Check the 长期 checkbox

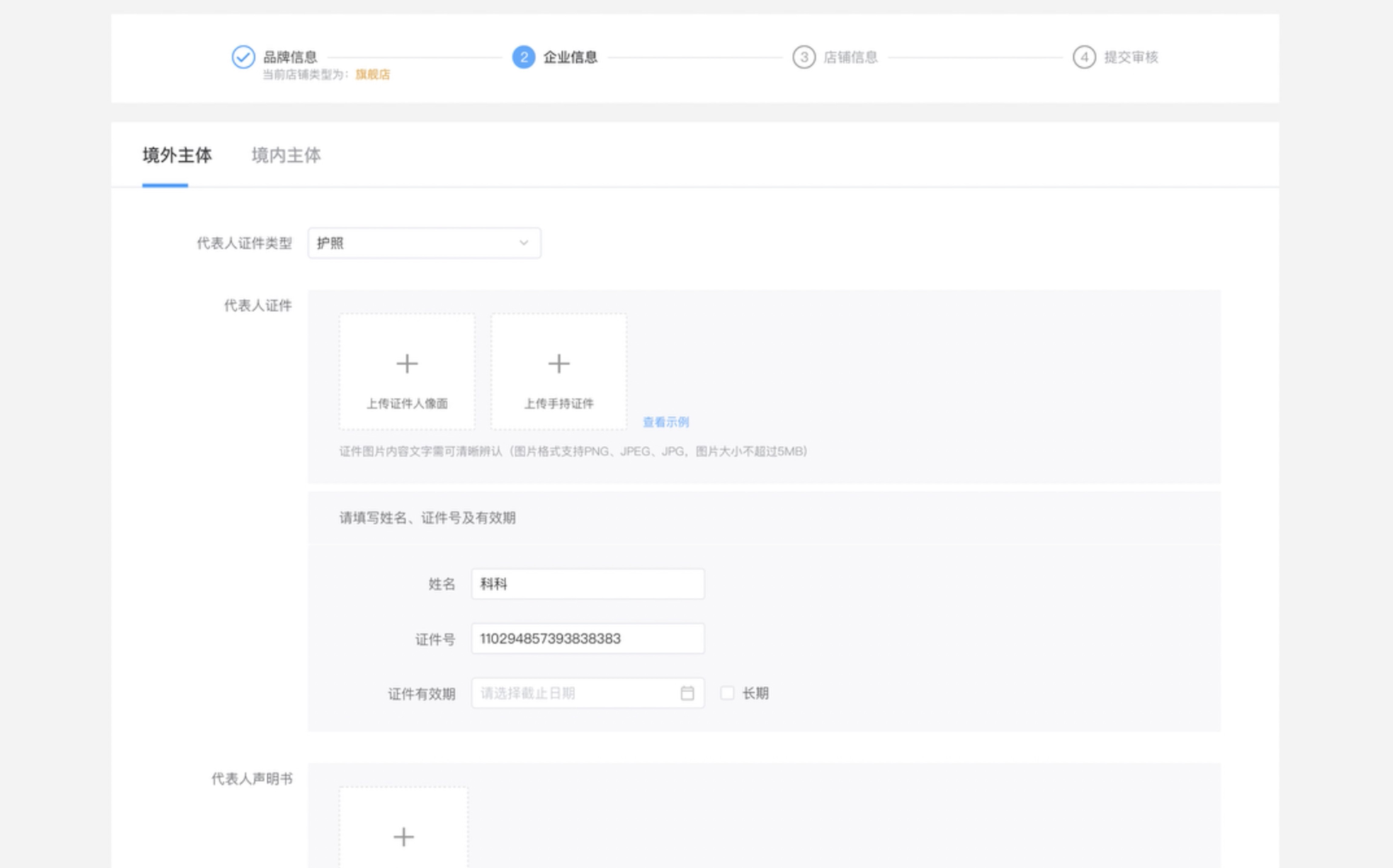727,693
